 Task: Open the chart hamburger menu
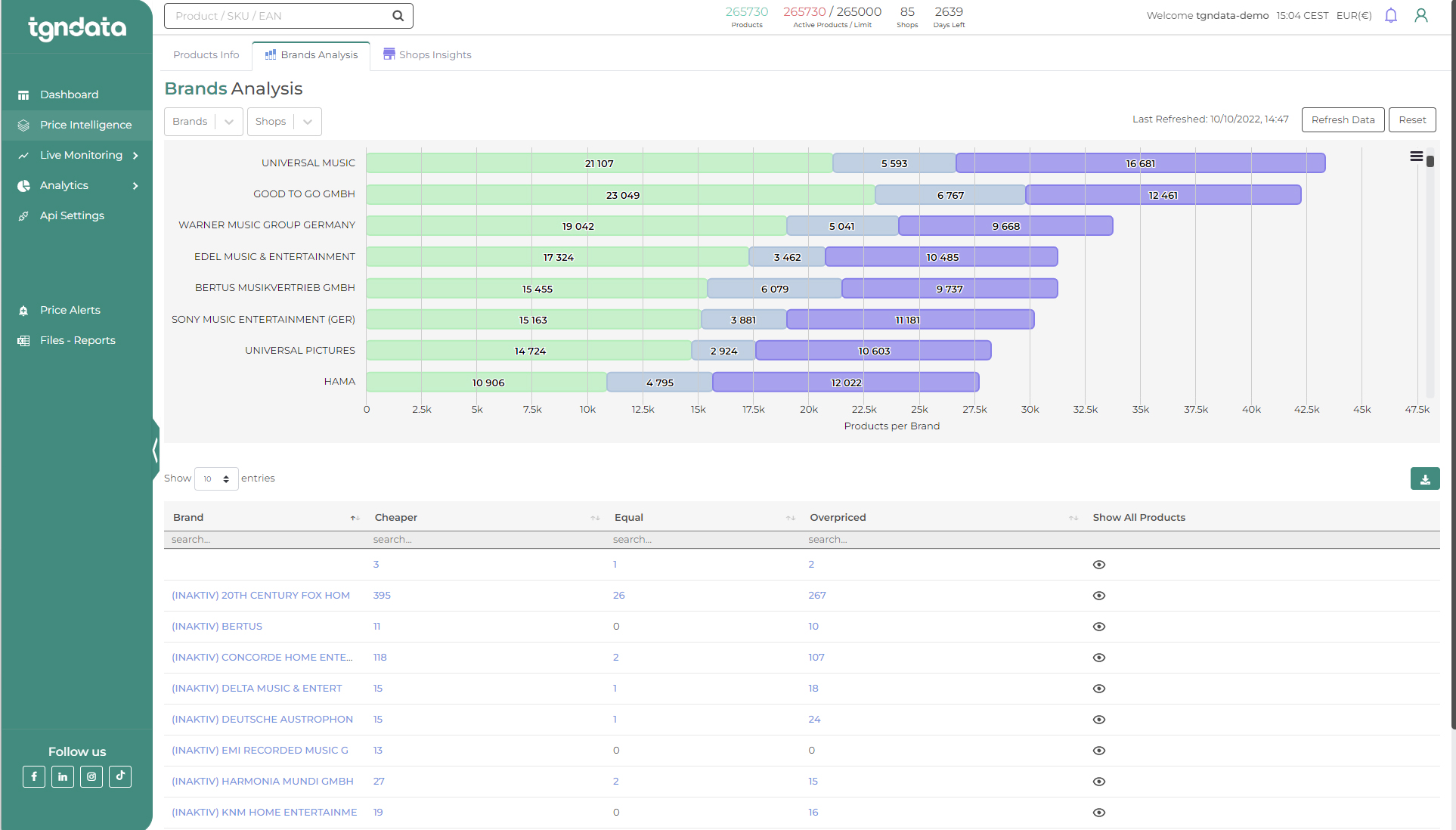pyautogui.click(x=1416, y=156)
